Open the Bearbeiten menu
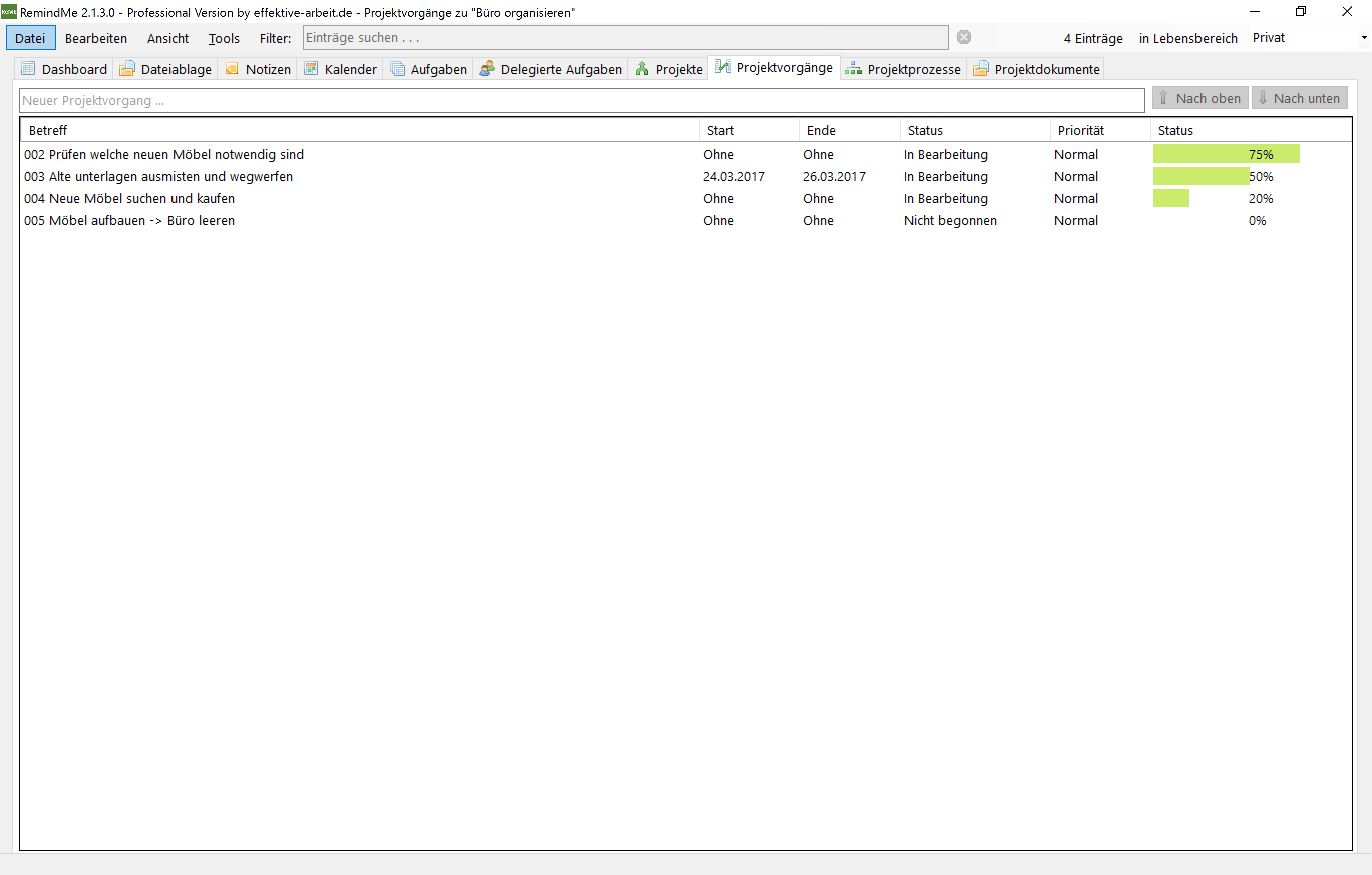This screenshot has width=1372, height=875. point(96,38)
